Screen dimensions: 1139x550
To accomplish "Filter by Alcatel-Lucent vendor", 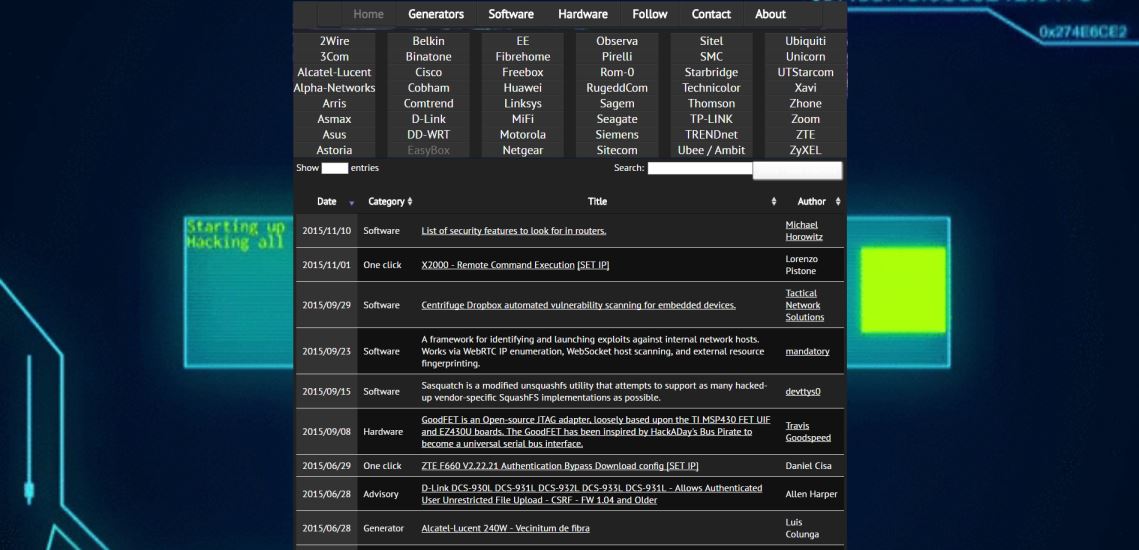I will pyautogui.click(x=334, y=73).
